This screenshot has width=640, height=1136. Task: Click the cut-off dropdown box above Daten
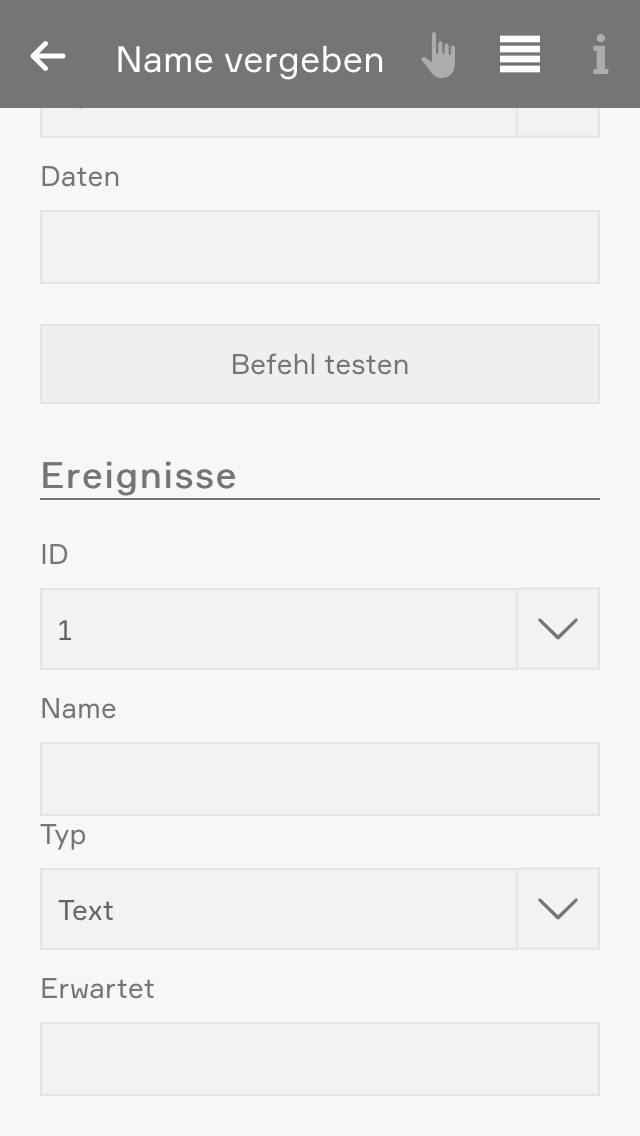[558, 123]
